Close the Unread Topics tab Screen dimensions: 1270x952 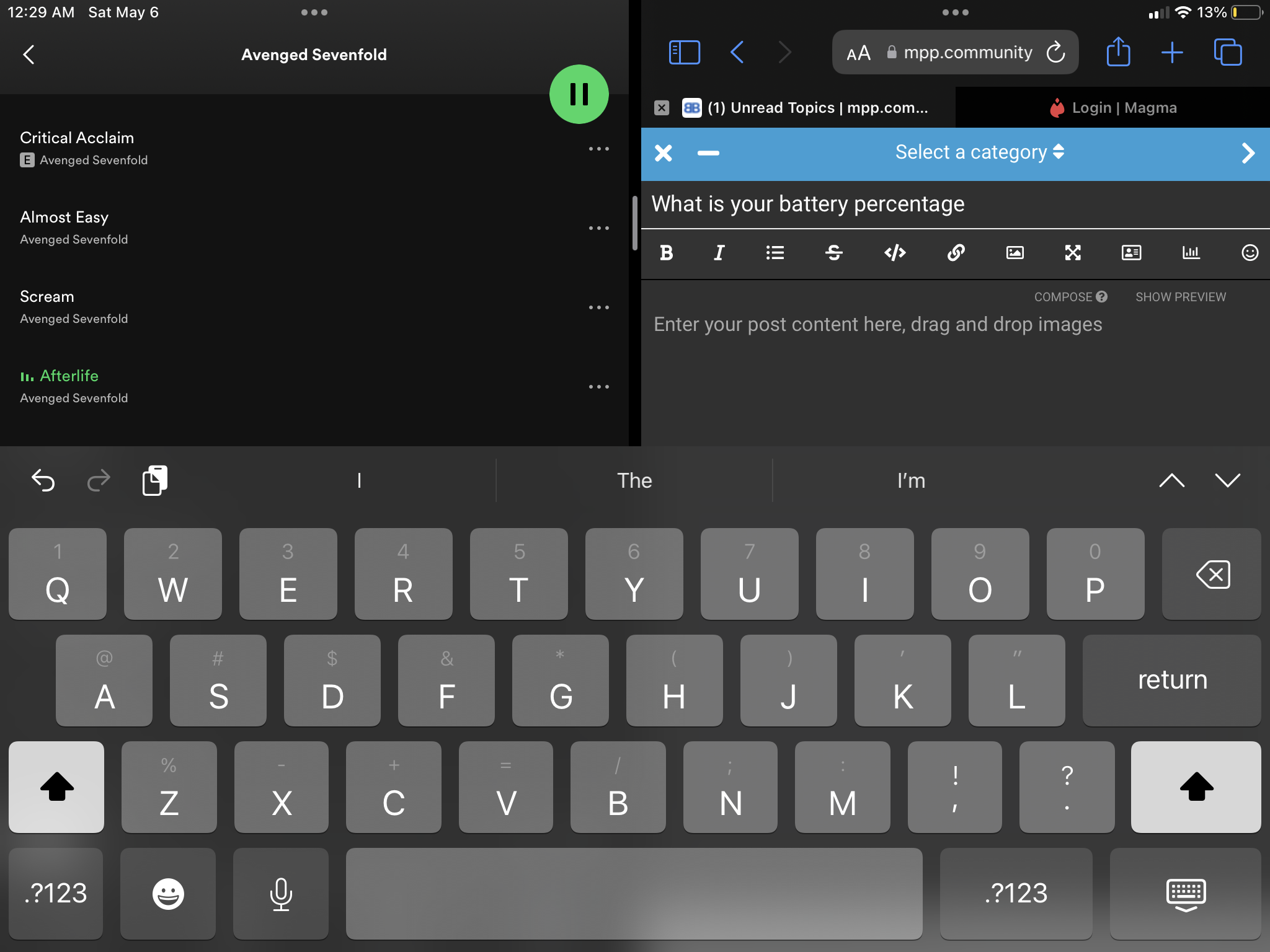(662, 108)
